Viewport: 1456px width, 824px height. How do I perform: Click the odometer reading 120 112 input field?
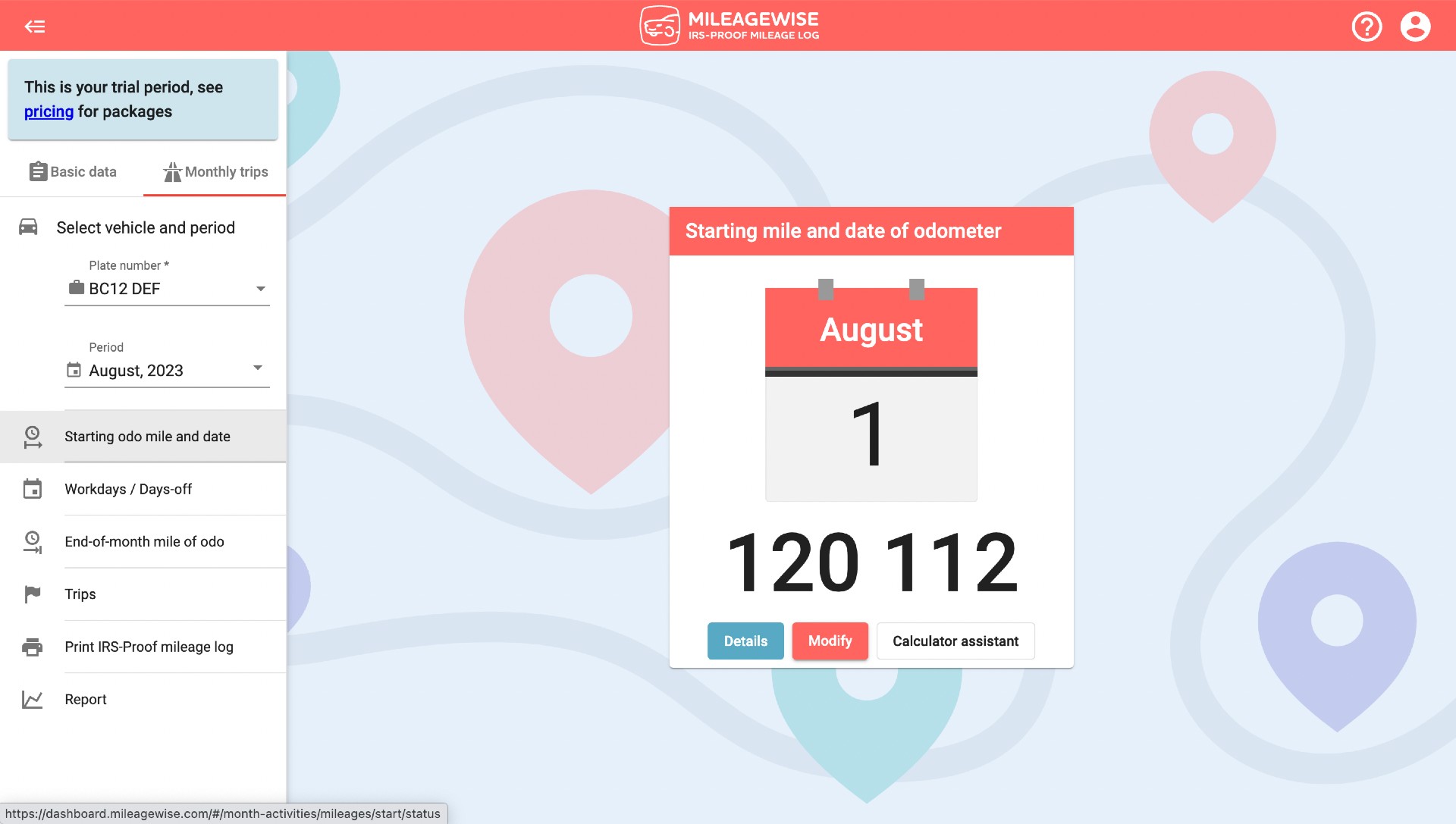[871, 561]
